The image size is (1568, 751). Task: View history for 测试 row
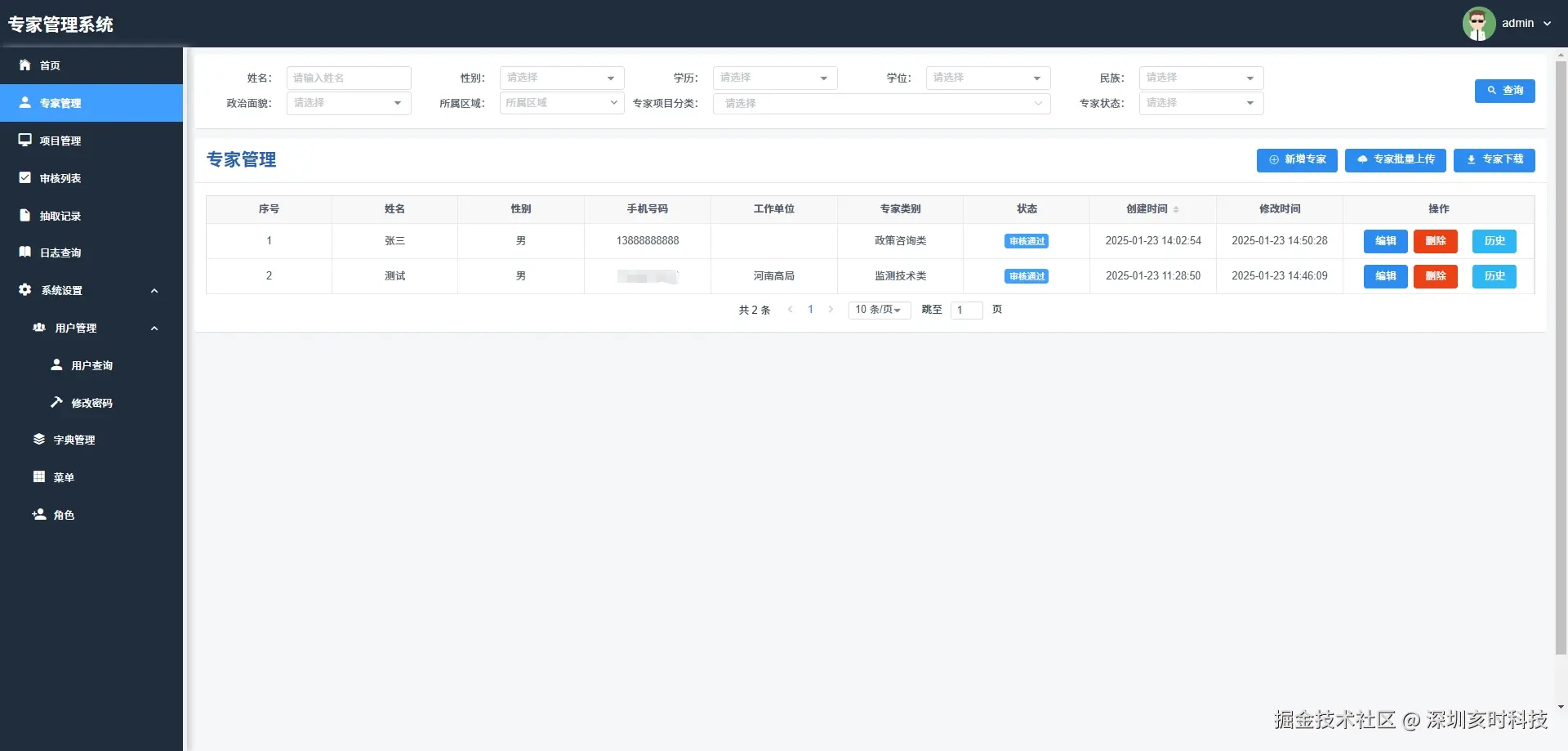click(1494, 276)
